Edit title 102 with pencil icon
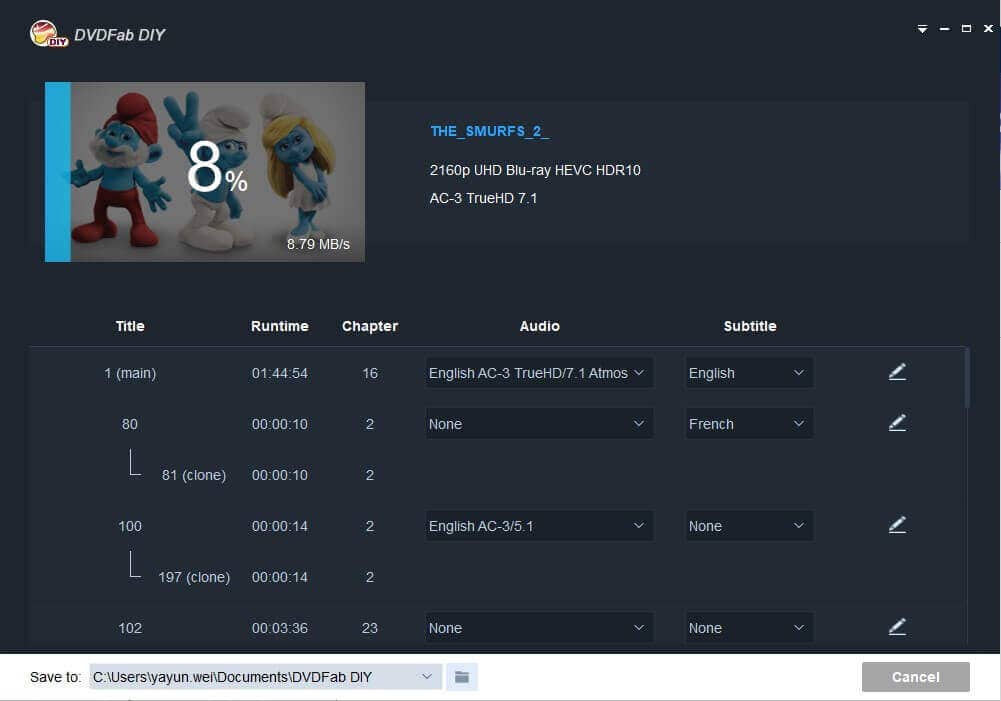 point(897,627)
